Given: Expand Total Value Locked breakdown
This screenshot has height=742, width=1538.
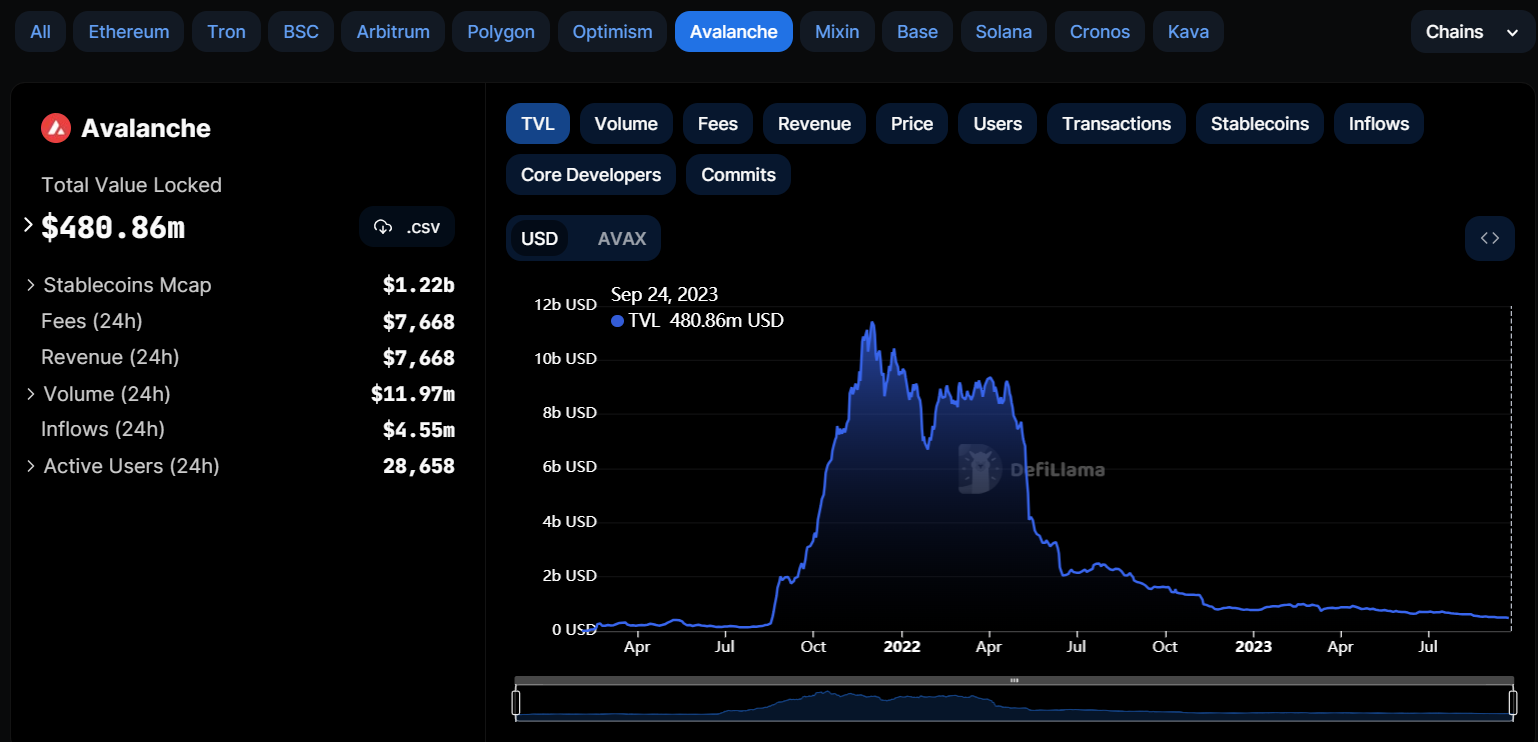Looking at the screenshot, I should pyautogui.click(x=28, y=225).
